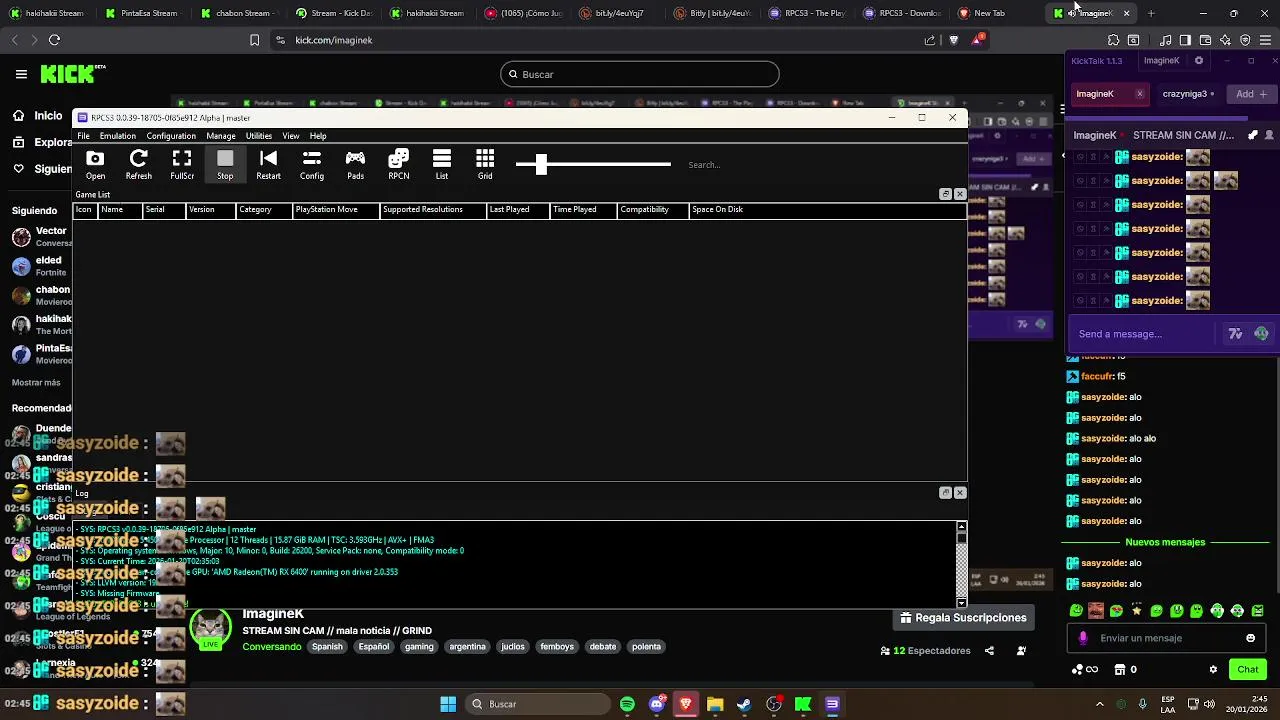Click the Kick search box Buscar
The width and height of the screenshot is (1280, 720).
tap(640, 74)
